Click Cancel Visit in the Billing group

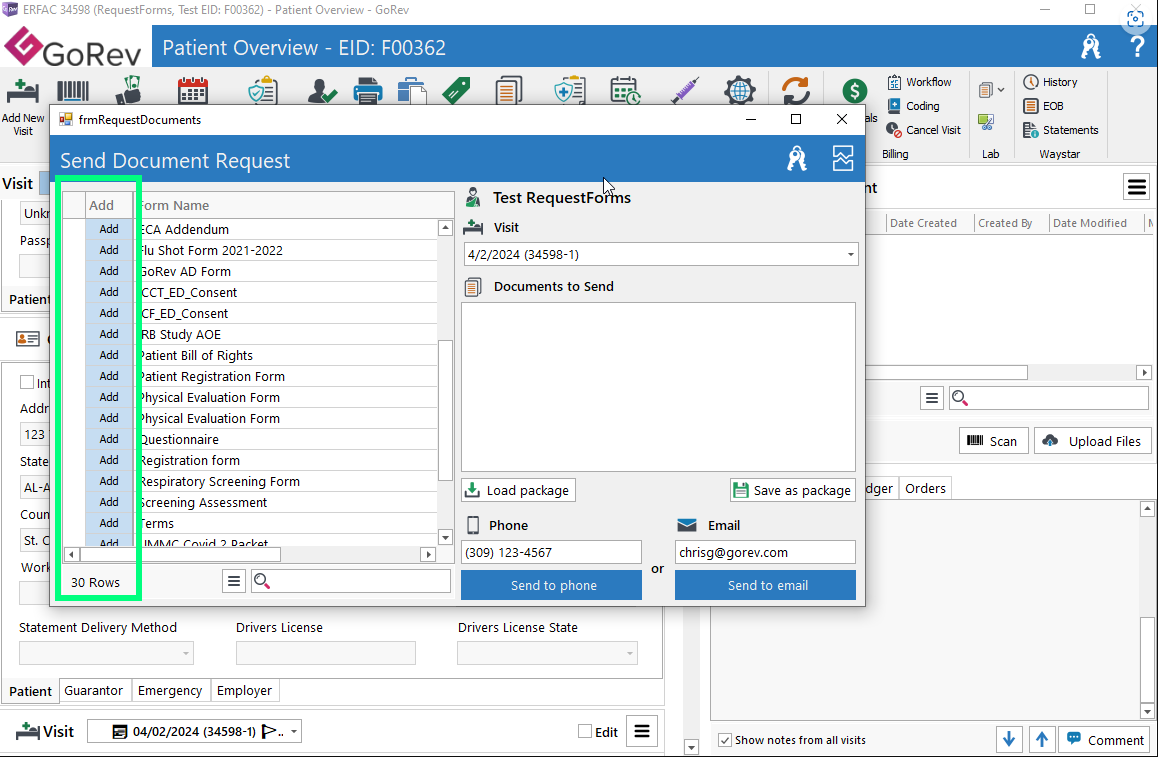coord(924,130)
